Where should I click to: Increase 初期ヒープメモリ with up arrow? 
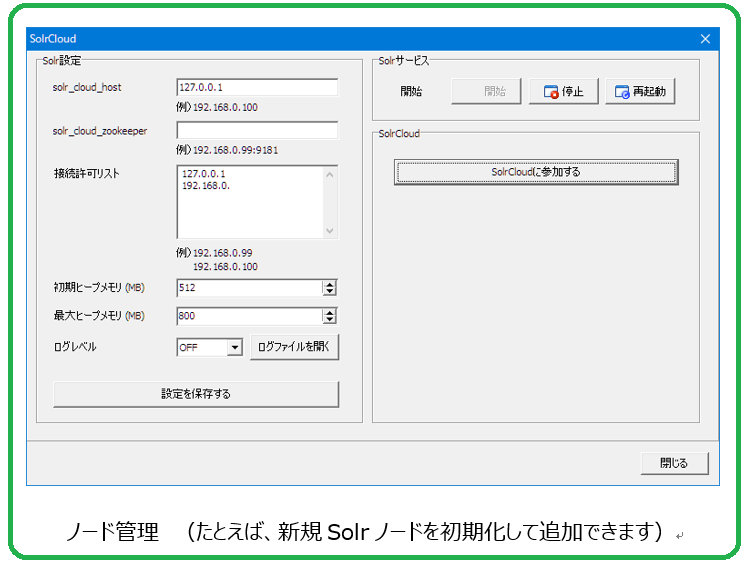(x=330, y=284)
